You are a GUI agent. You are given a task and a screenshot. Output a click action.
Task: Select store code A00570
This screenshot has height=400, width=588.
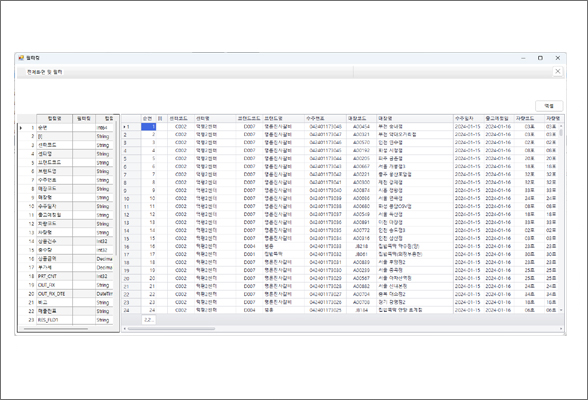(x=361, y=142)
